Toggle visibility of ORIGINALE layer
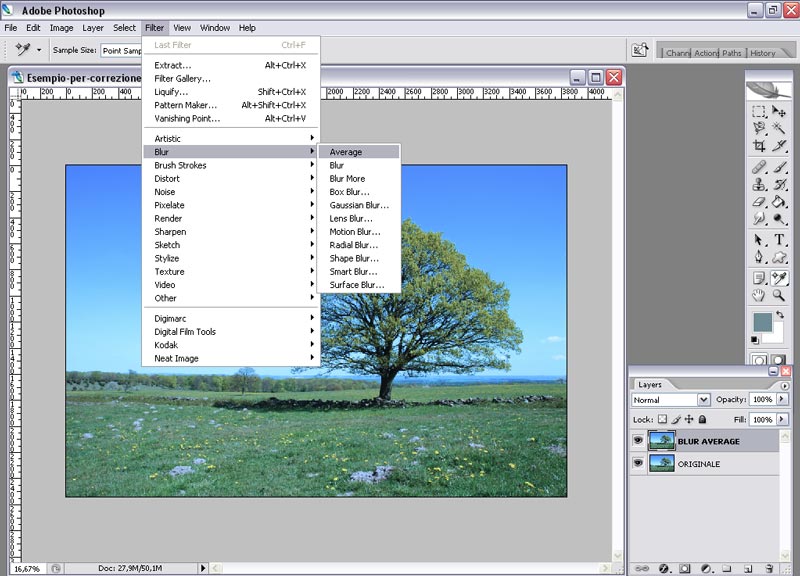 (638, 464)
